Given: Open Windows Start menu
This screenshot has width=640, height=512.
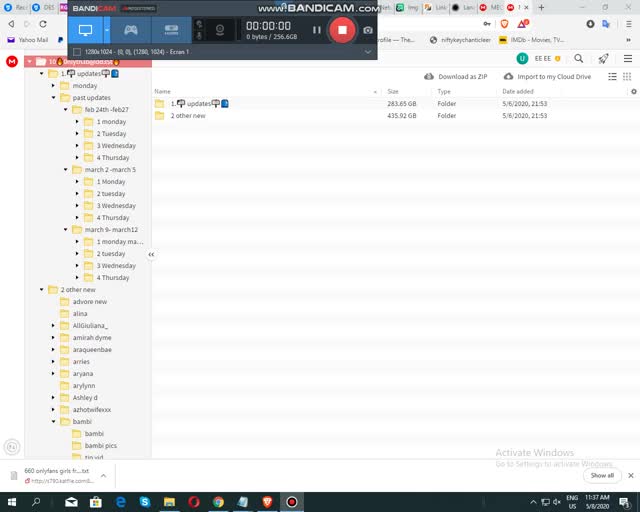Looking at the screenshot, I should coord(12,502).
